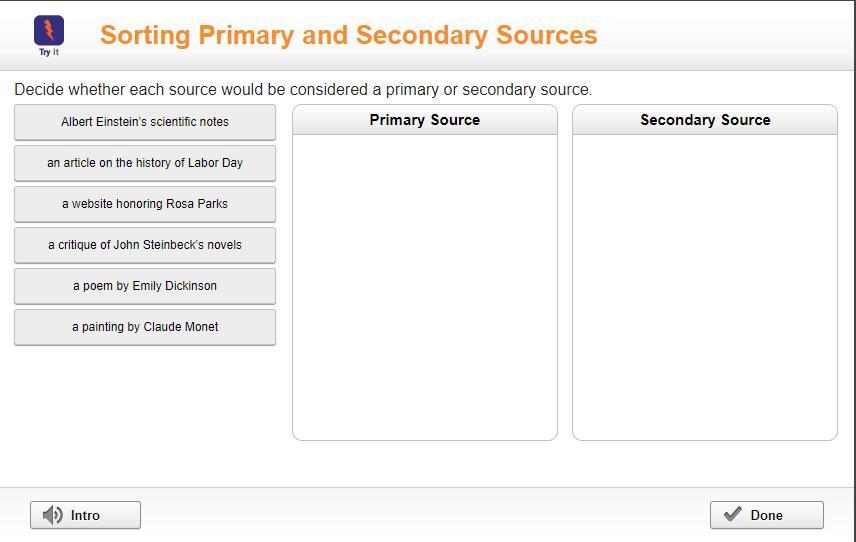Select the Labor Day history article tile
The width and height of the screenshot is (856, 542).
pyautogui.click(x=145, y=163)
